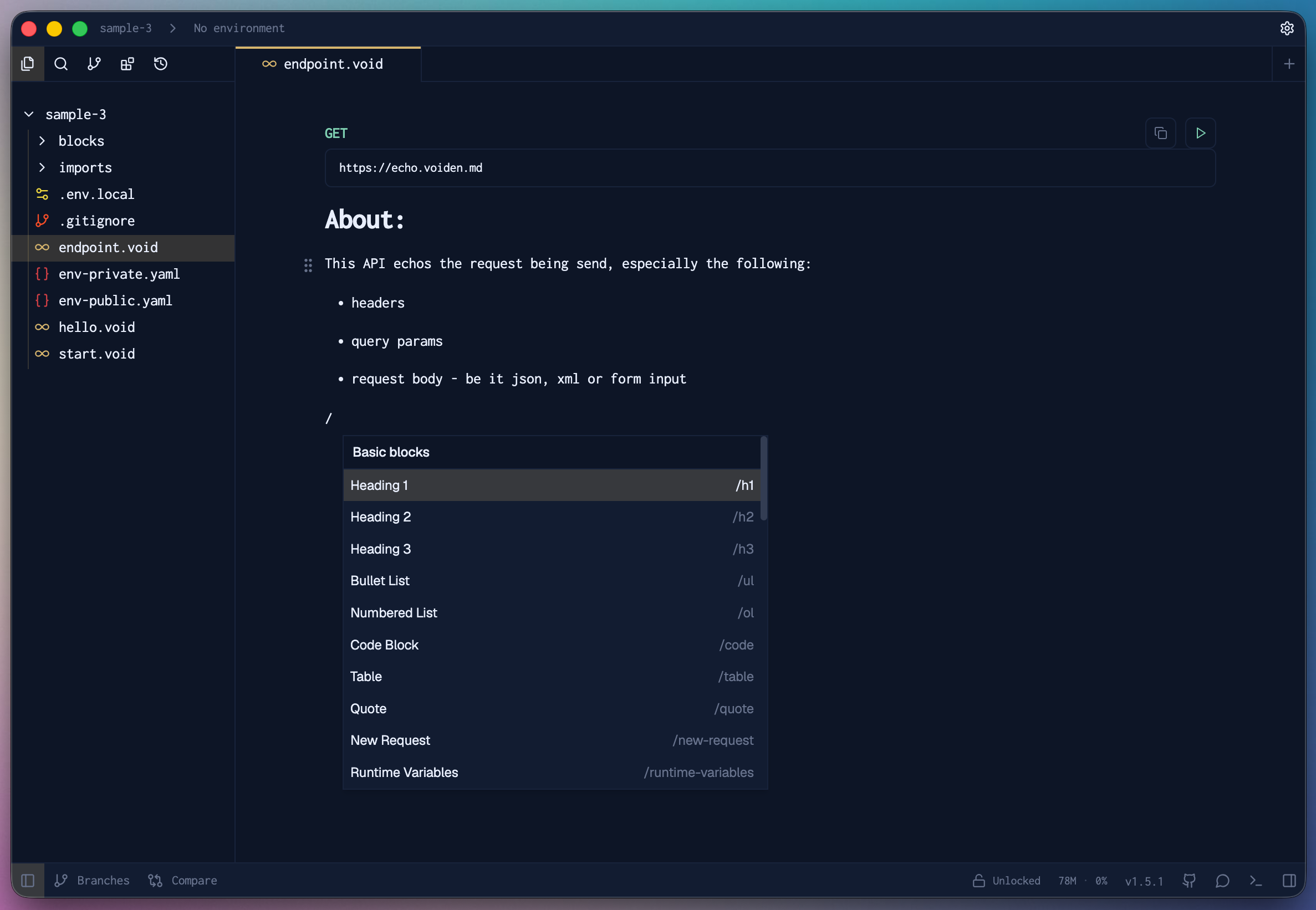1316x910 pixels.
Task: Click the 'headers' bullet item
Action: (378, 303)
